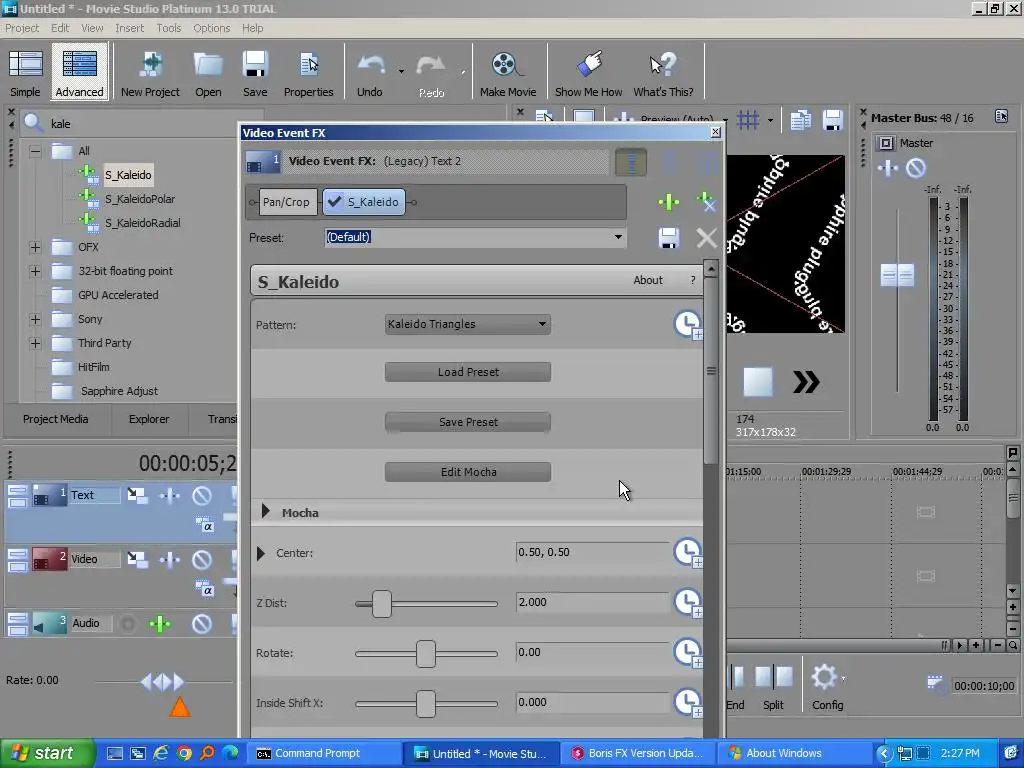Toggle compositing mode on Video track
Image resolution: width=1024 pixels, height=768 pixels.
[x=204, y=589]
